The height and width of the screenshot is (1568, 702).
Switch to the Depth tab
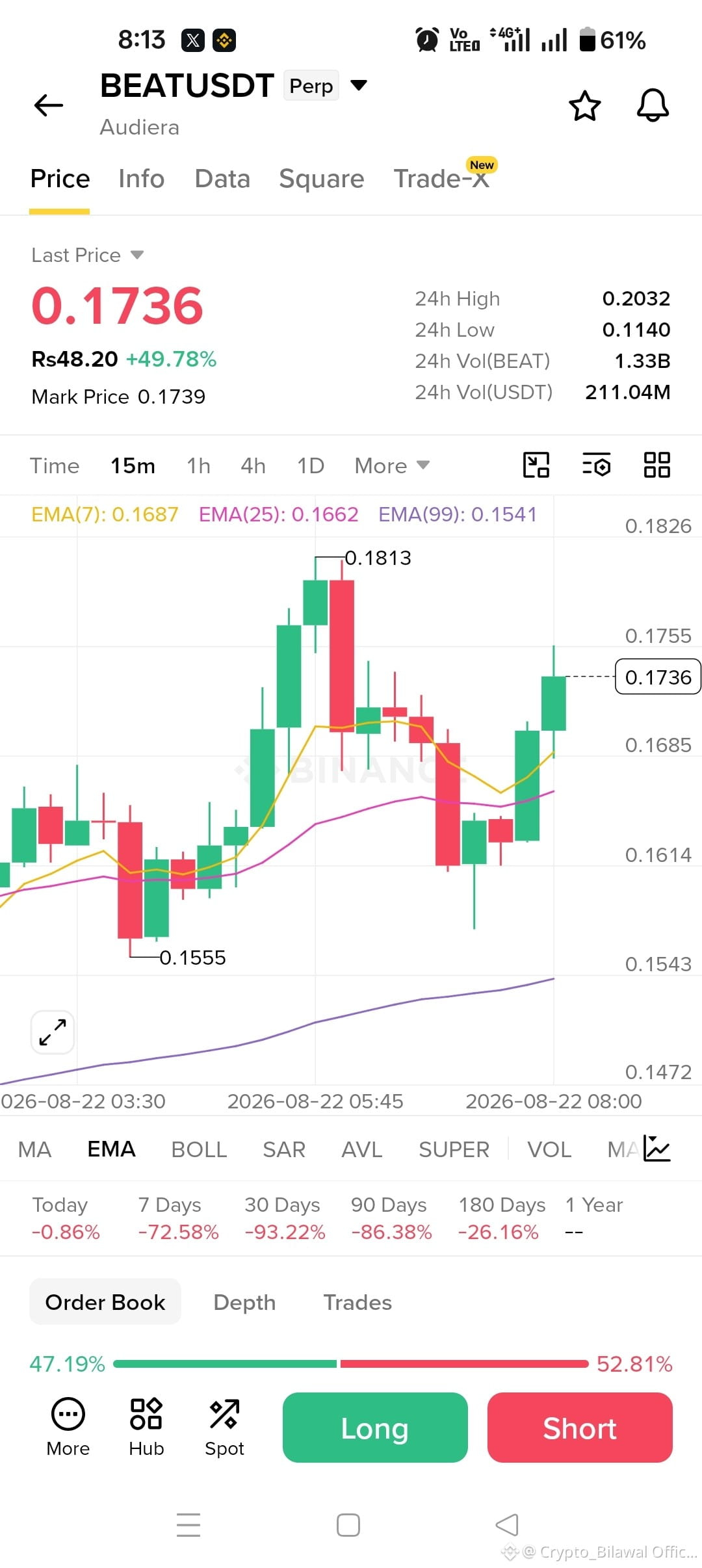(x=244, y=1302)
